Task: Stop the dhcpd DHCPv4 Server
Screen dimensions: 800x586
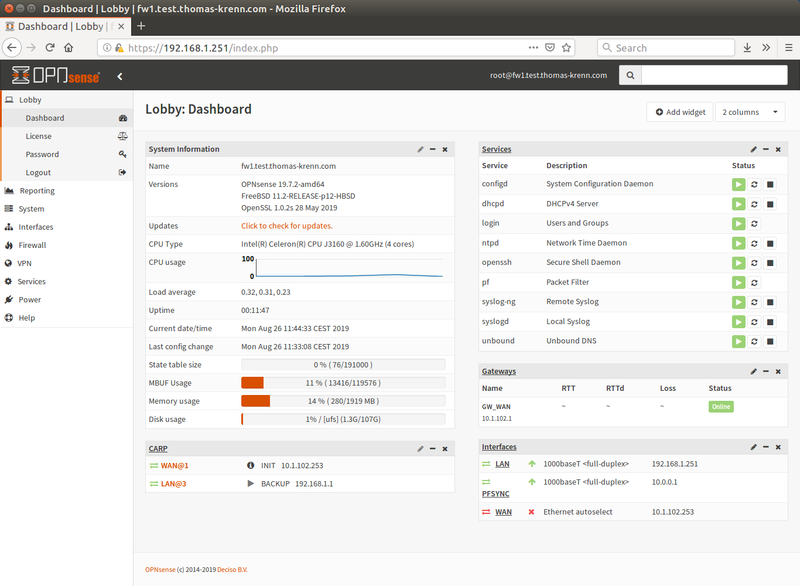Action: coord(770,204)
